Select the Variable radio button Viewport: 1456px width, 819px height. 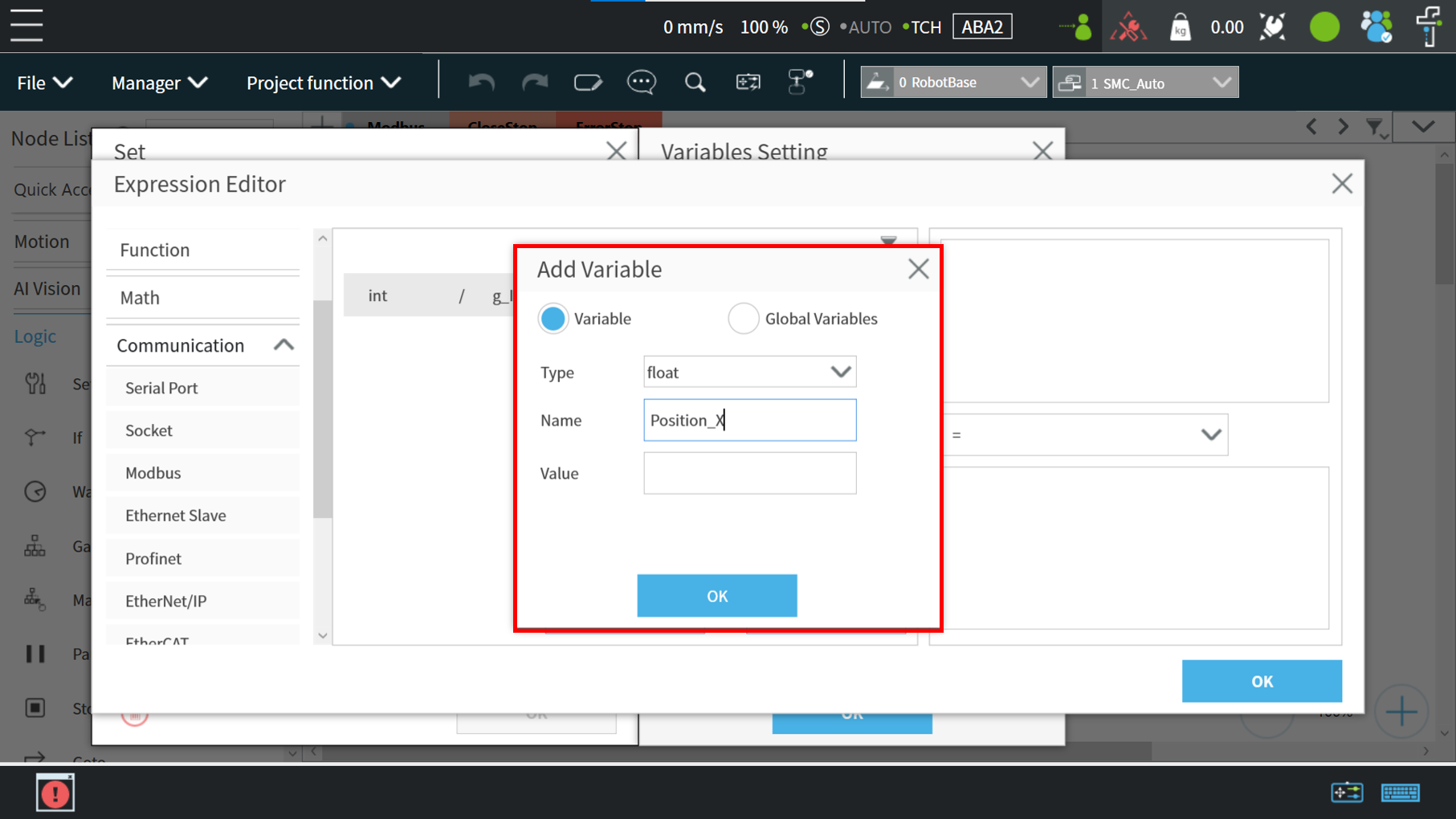553,319
